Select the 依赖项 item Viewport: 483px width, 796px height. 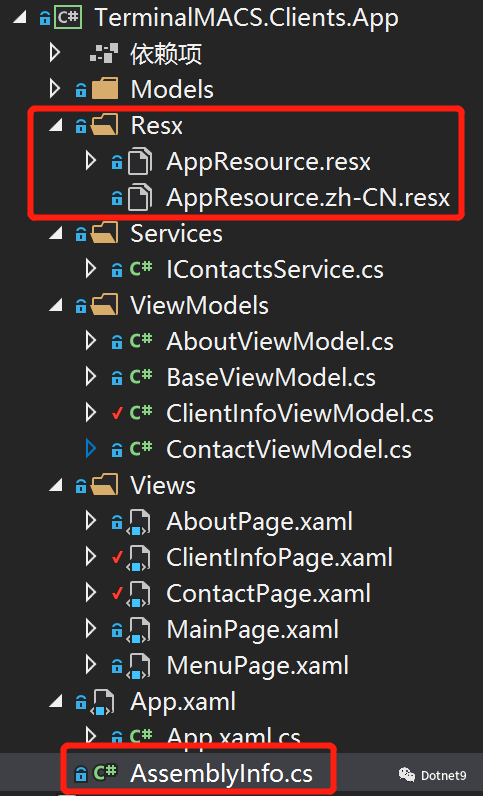pyautogui.click(x=166, y=53)
